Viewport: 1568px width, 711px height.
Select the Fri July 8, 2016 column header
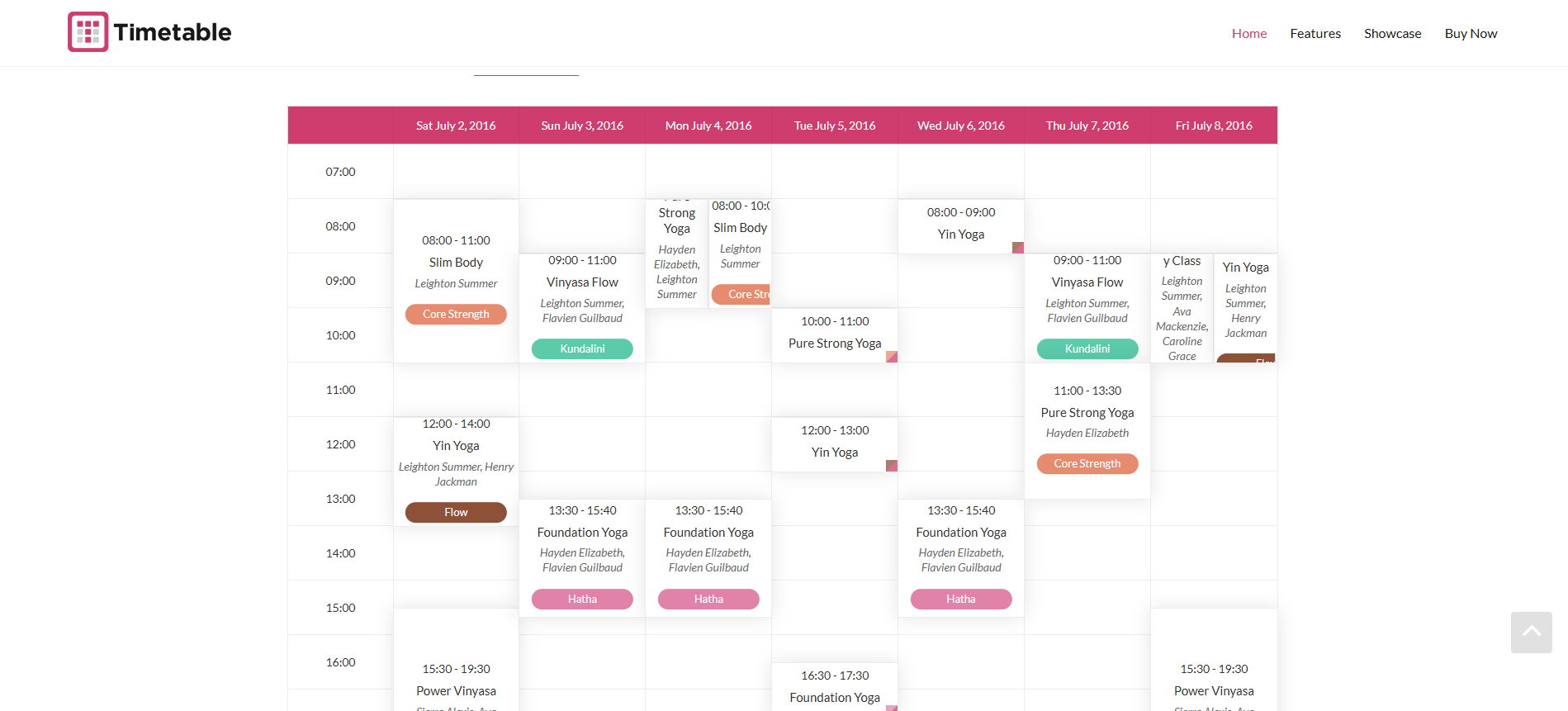(x=1213, y=126)
